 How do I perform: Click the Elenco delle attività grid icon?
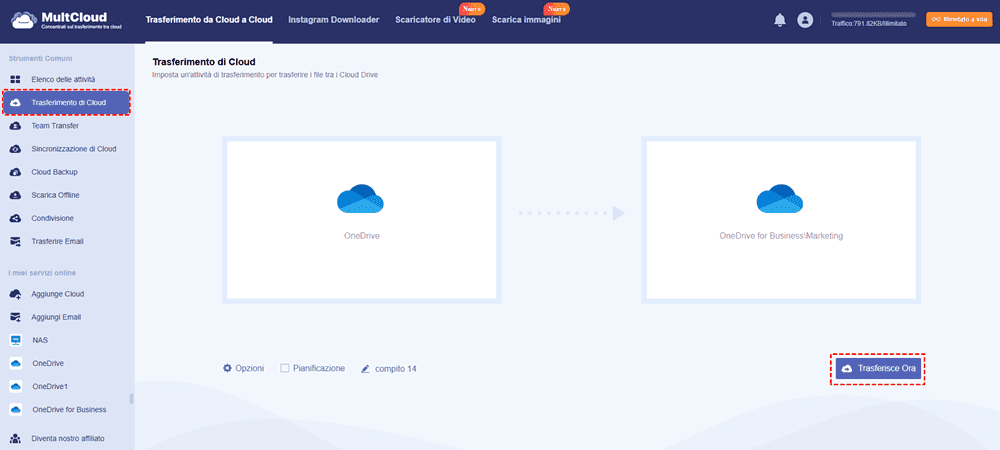(16, 80)
